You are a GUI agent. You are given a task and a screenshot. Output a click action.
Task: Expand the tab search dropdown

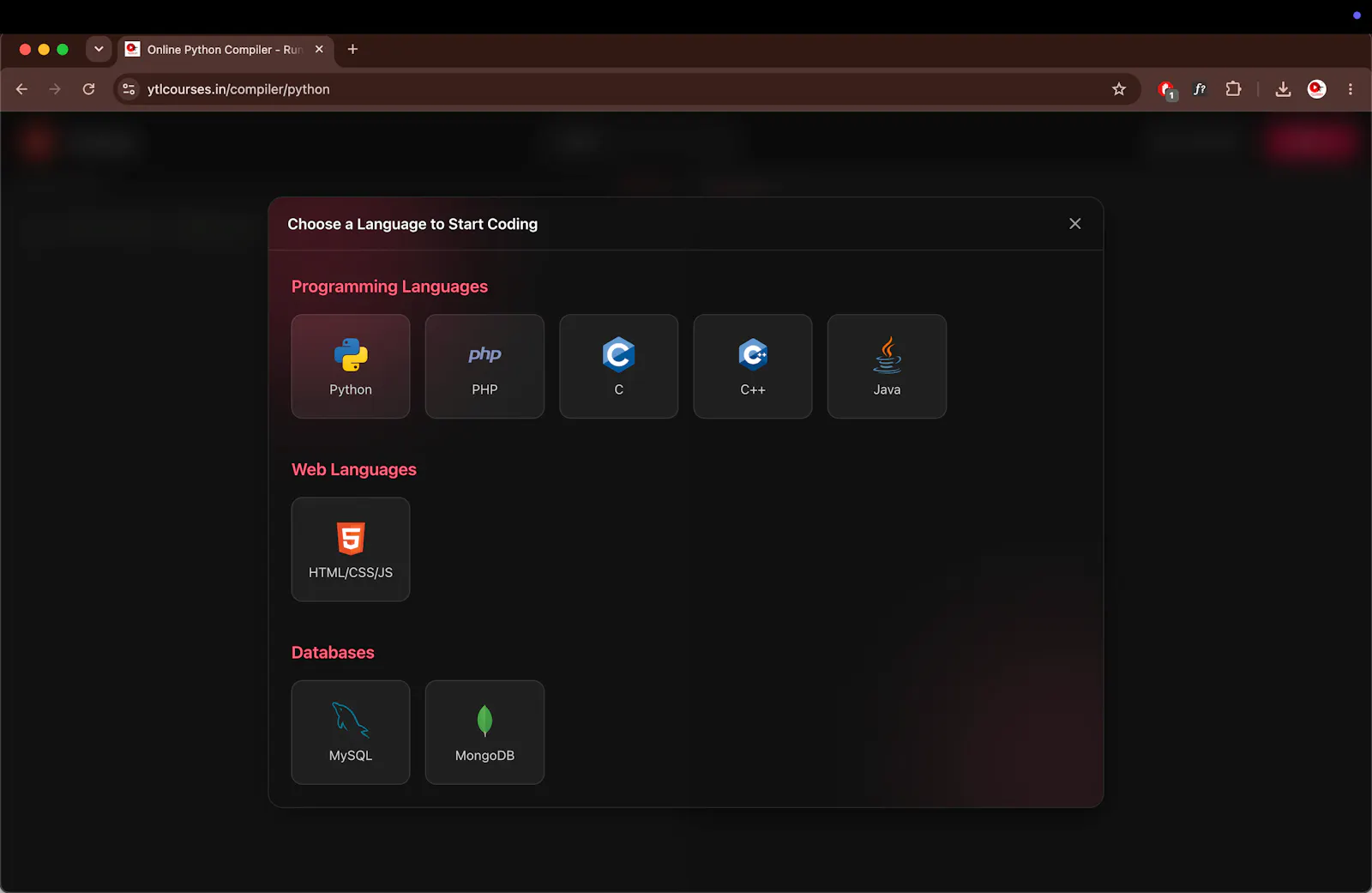coord(99,49)
